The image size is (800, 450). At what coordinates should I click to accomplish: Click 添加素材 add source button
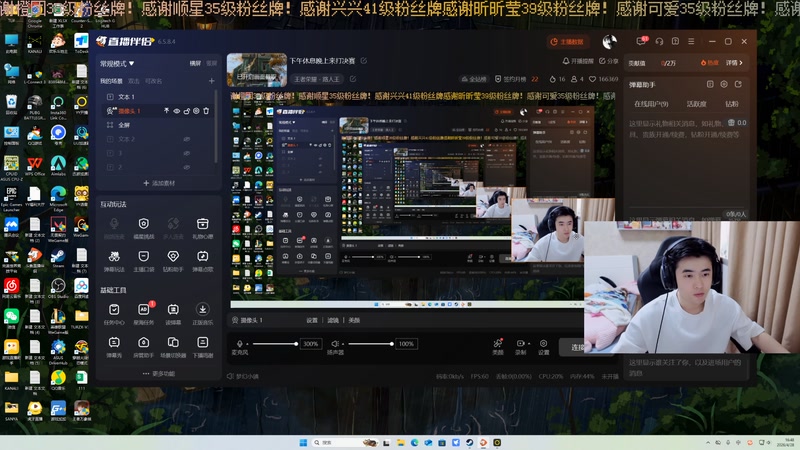pos(159,183)
